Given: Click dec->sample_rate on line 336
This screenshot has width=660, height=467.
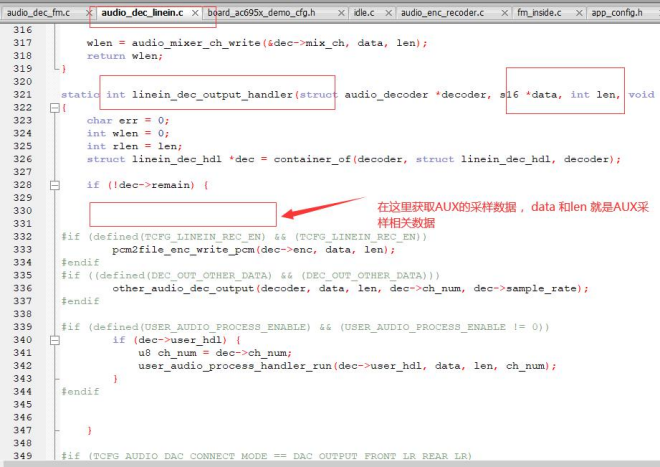Looking at the screenshot, I should pyautogui.click(x=526, y=289).
